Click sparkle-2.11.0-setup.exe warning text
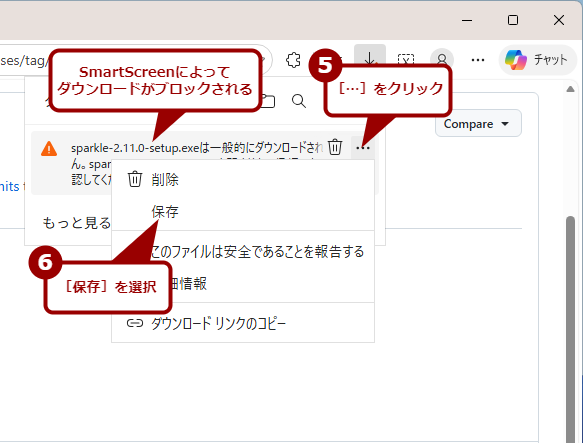Screen dimensions: 584x444 pyautogui.click(x=197, y=148)
